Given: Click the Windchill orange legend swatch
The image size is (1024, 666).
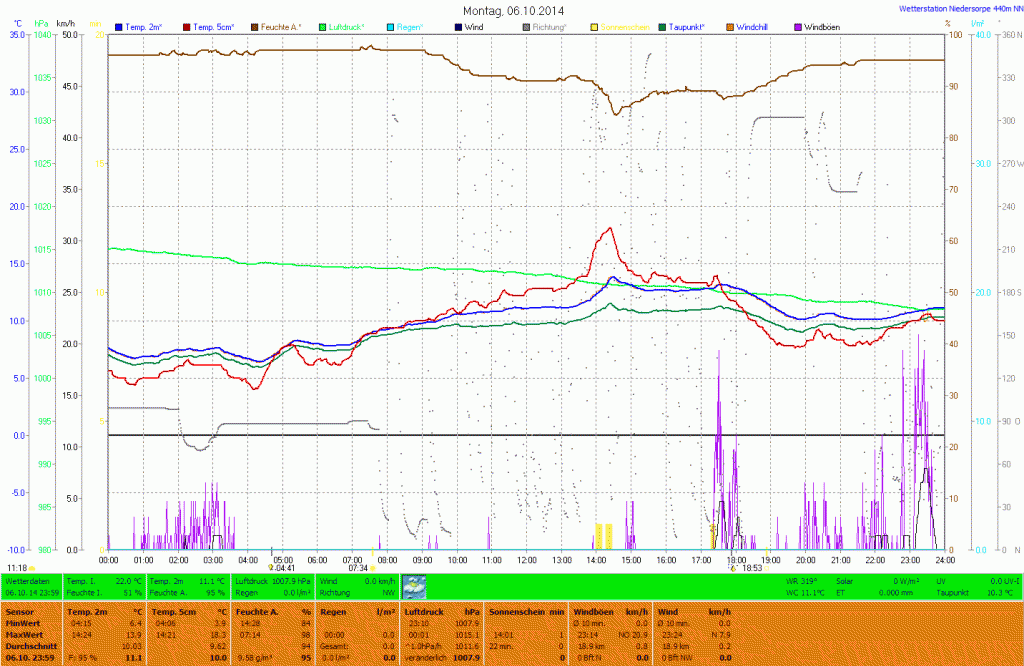Looking at the screenshot, I should pos(730,26).
